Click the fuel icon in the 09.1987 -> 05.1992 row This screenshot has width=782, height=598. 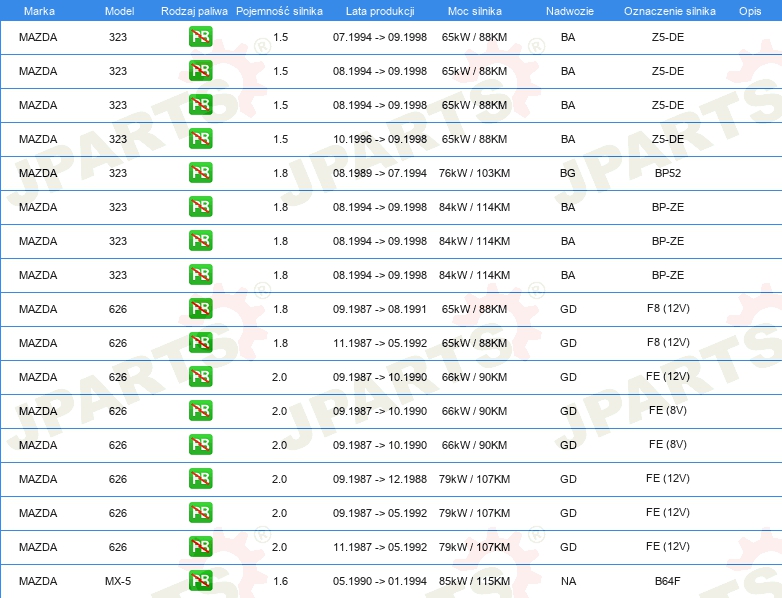pos(200,512)
